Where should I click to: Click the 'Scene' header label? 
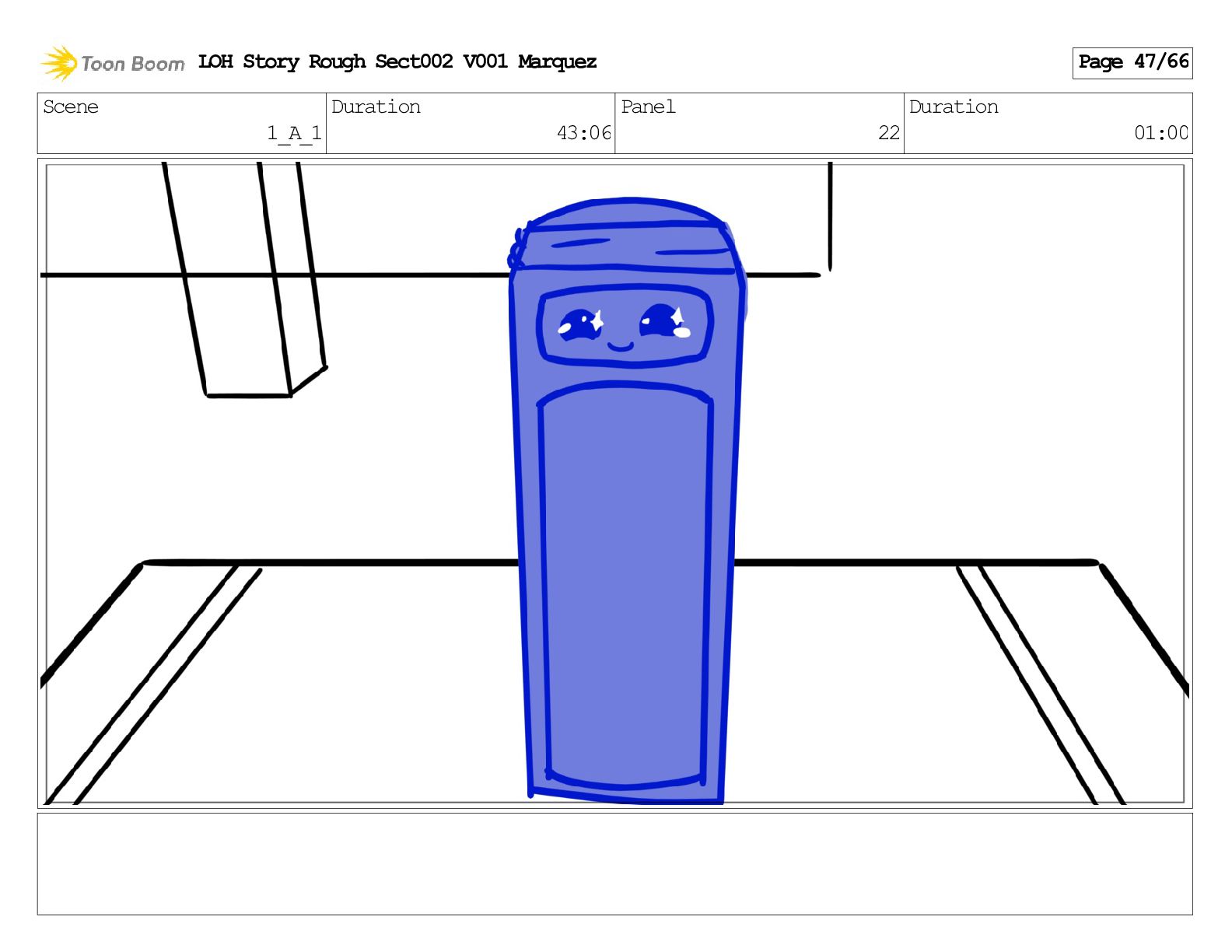click(x=71, y=107)
